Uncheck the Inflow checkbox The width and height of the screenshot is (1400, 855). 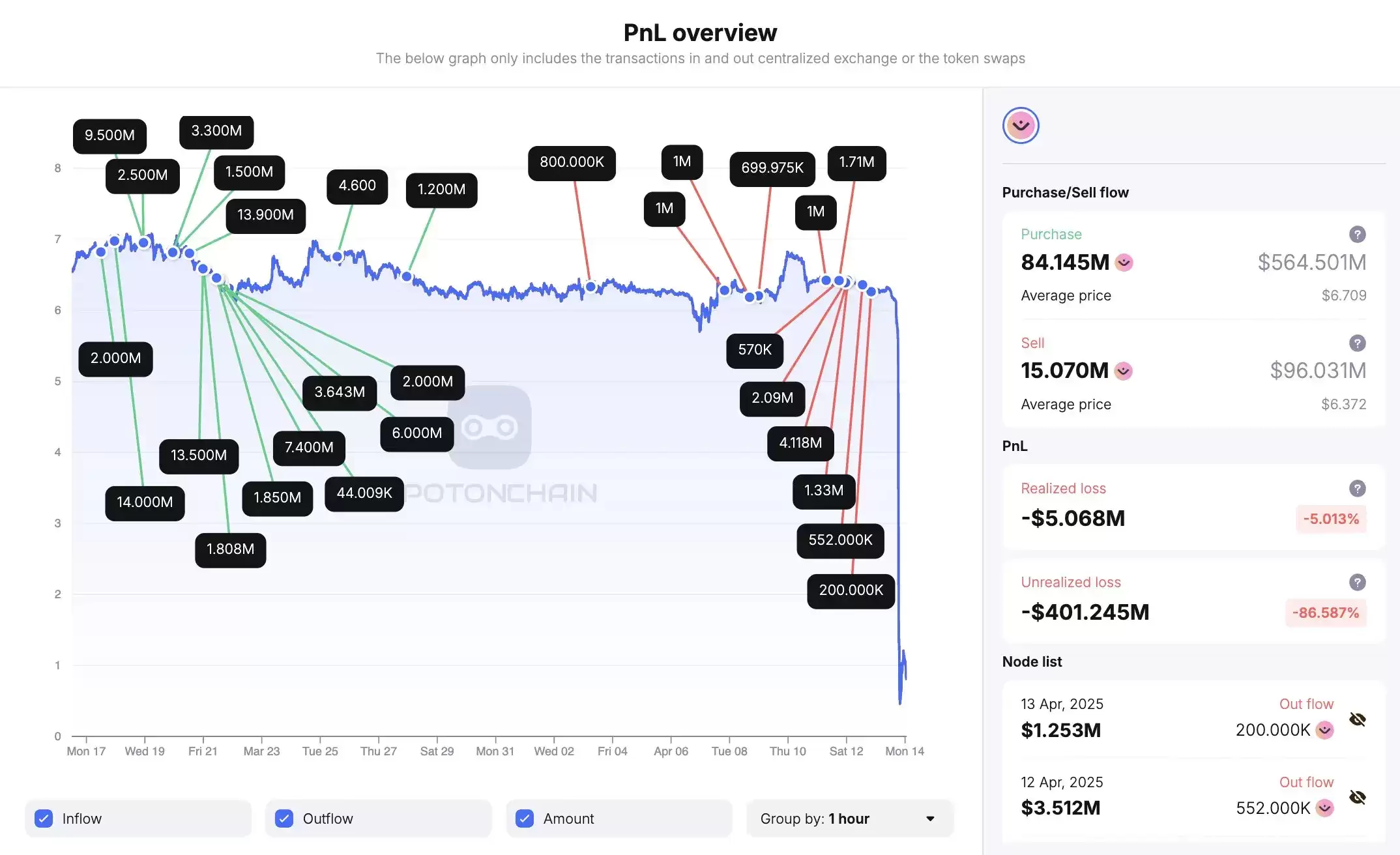point(44,819)
